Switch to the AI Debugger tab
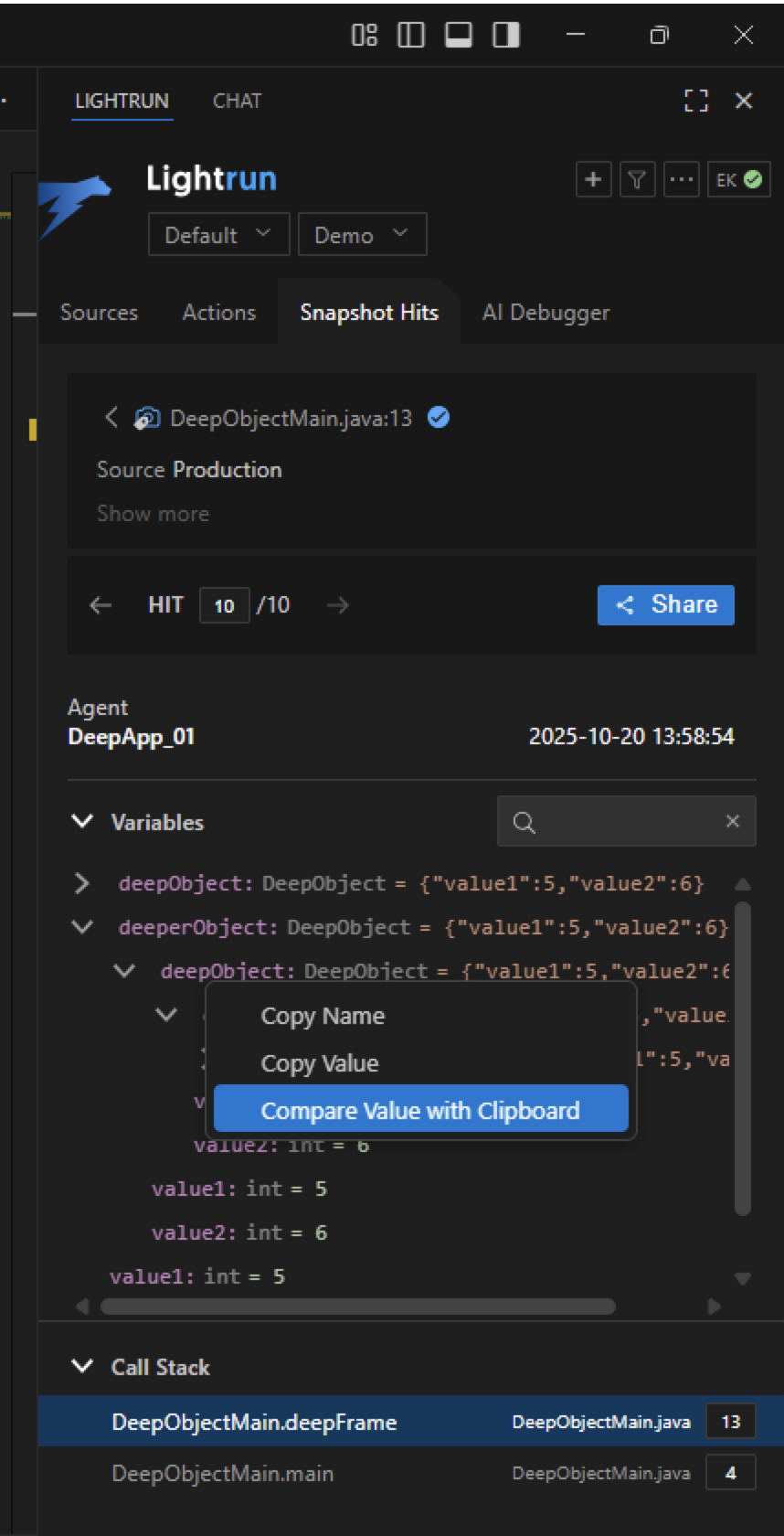This screenshot has width=784, height=1536. click(546, 313)
